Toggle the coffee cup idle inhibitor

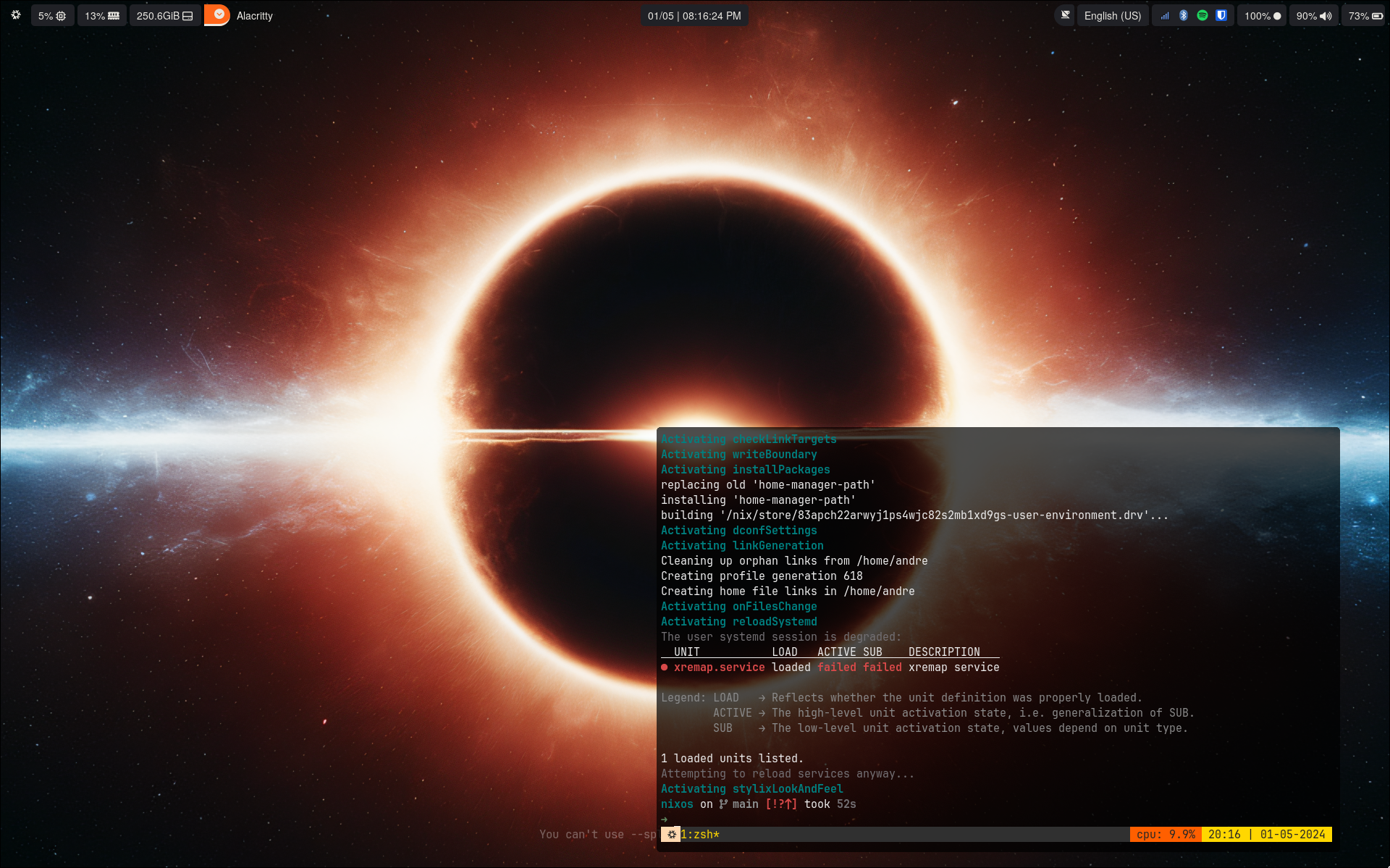pos(1065,15)
